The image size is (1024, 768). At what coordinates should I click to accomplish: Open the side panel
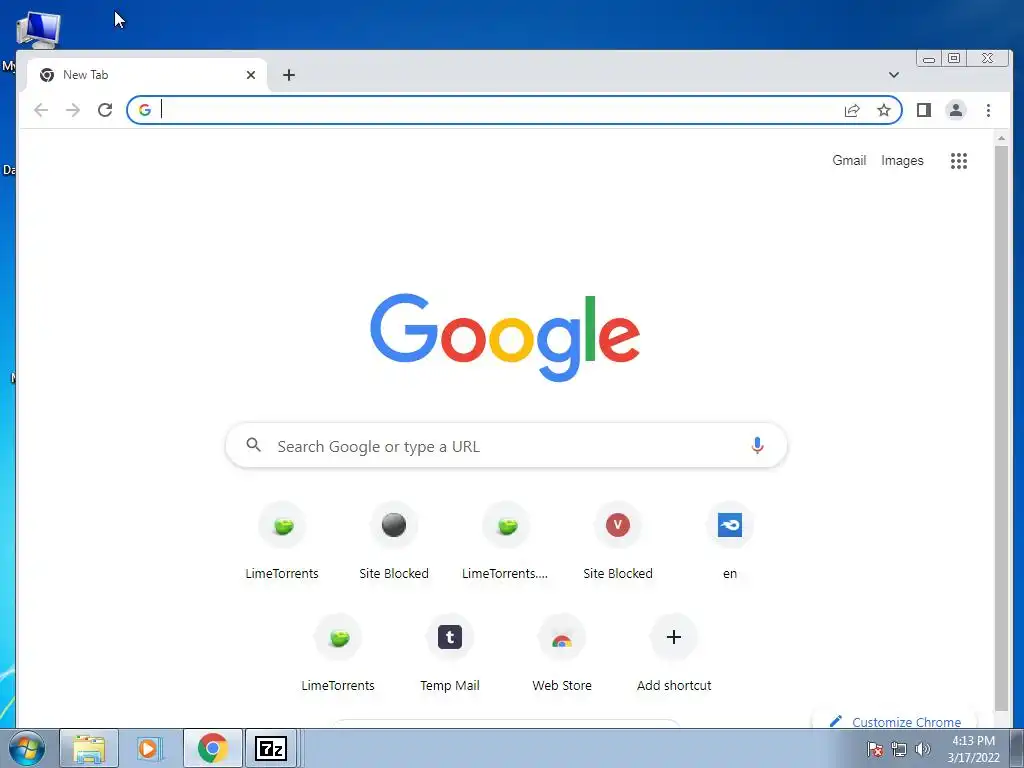coord(923,110)
